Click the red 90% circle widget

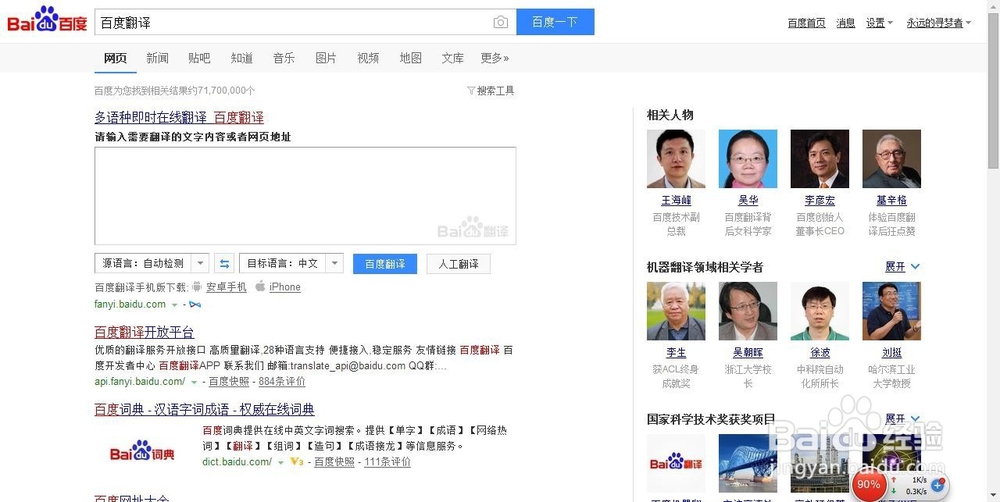point(868,484)
